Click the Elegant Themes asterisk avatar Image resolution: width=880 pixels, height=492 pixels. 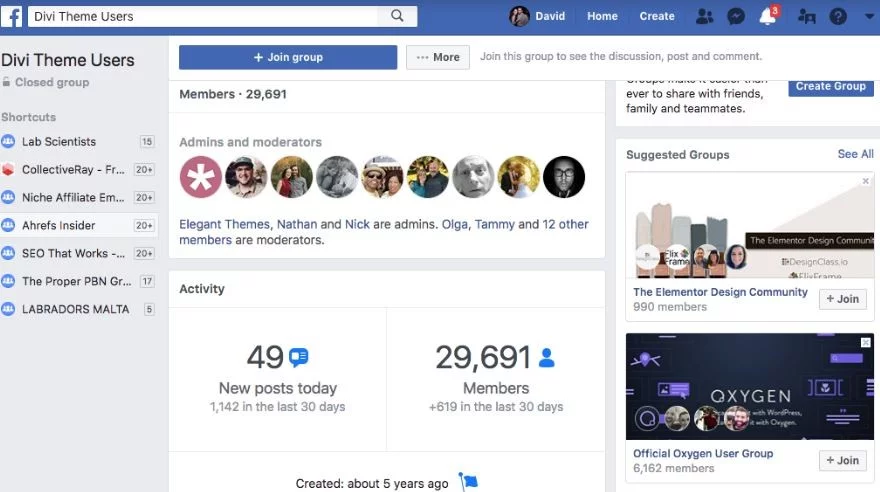201,177
